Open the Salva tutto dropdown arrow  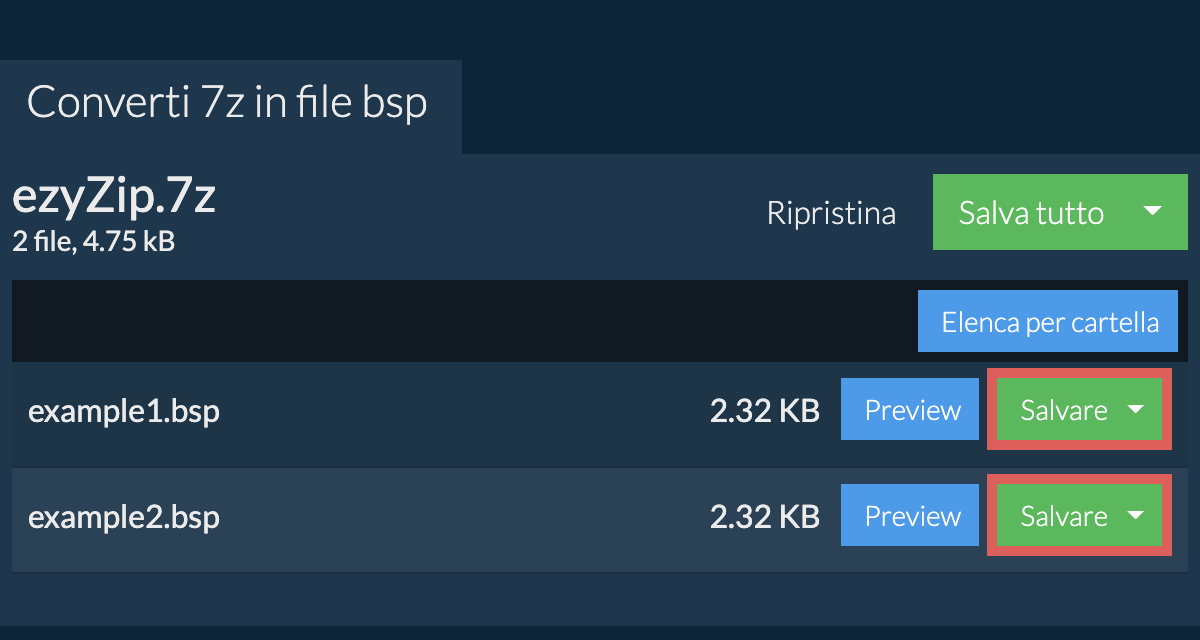pyautogui.click(x=1152, y=212)
